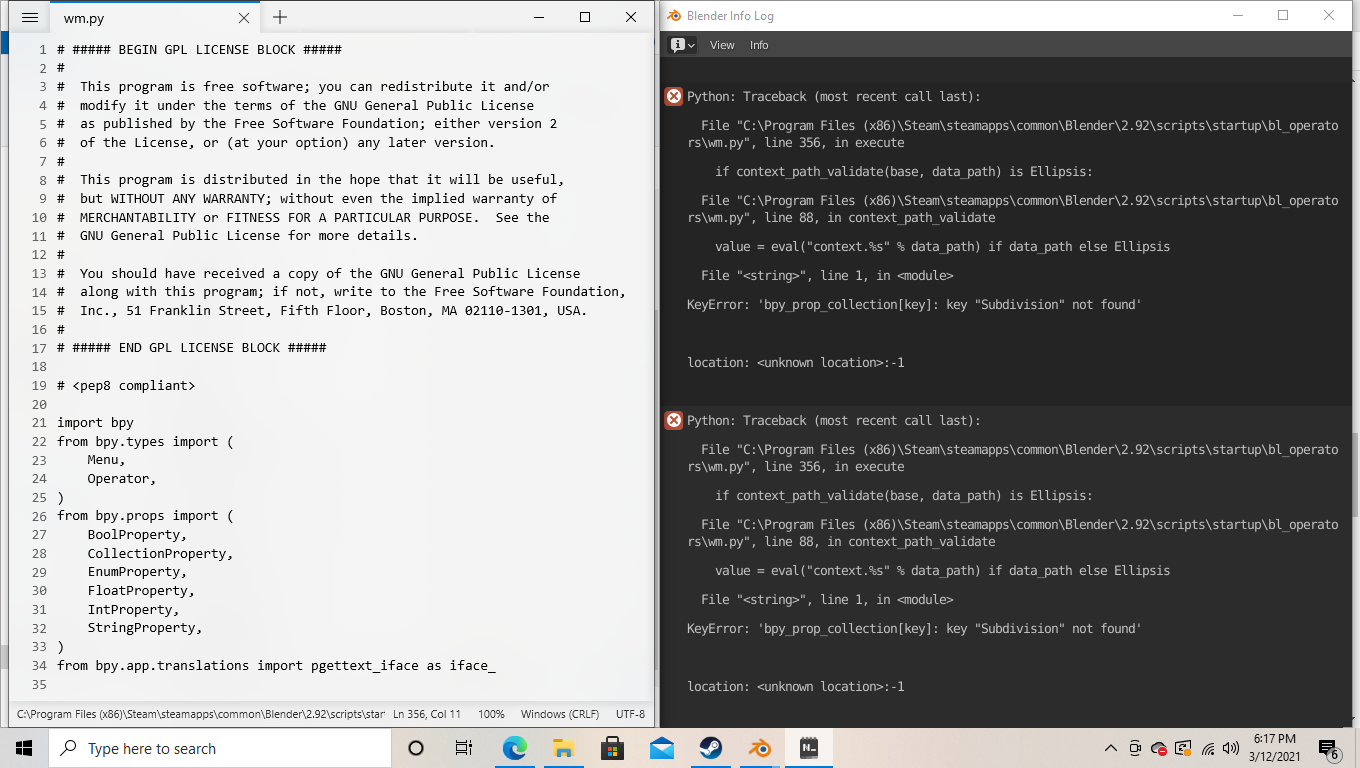Viewport: 1360px width, 768px height.
Task: Click the "StringProperty," line in the editor
Action: pos(145,628)
